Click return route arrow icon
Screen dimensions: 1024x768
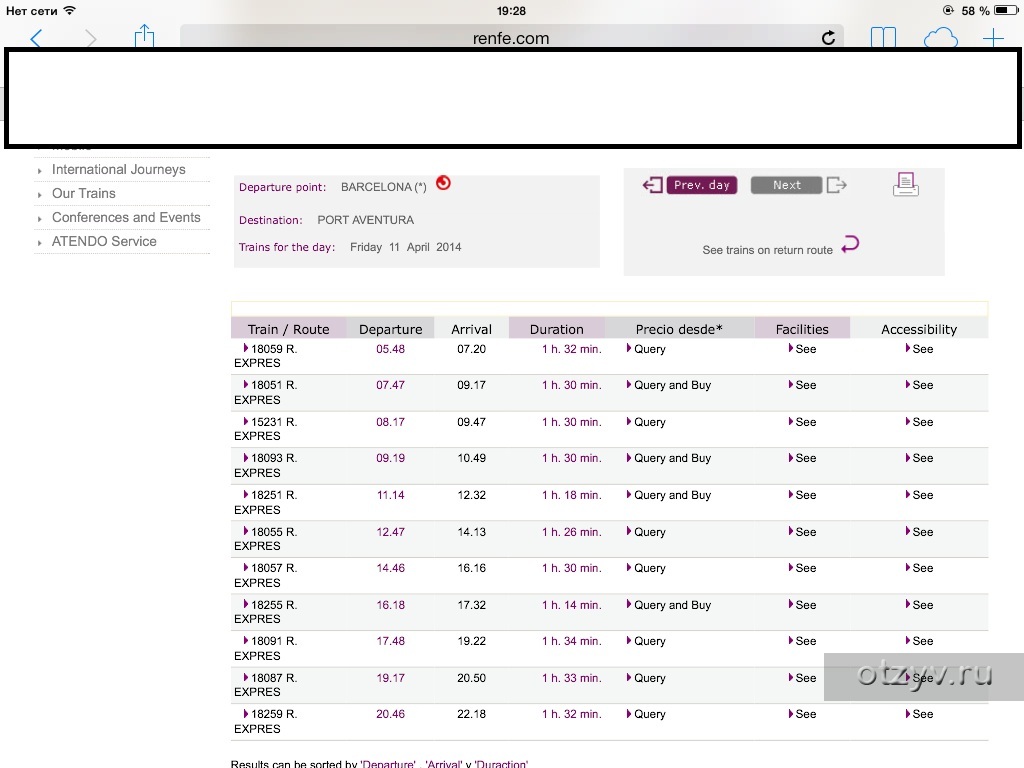tap(850, 245)
